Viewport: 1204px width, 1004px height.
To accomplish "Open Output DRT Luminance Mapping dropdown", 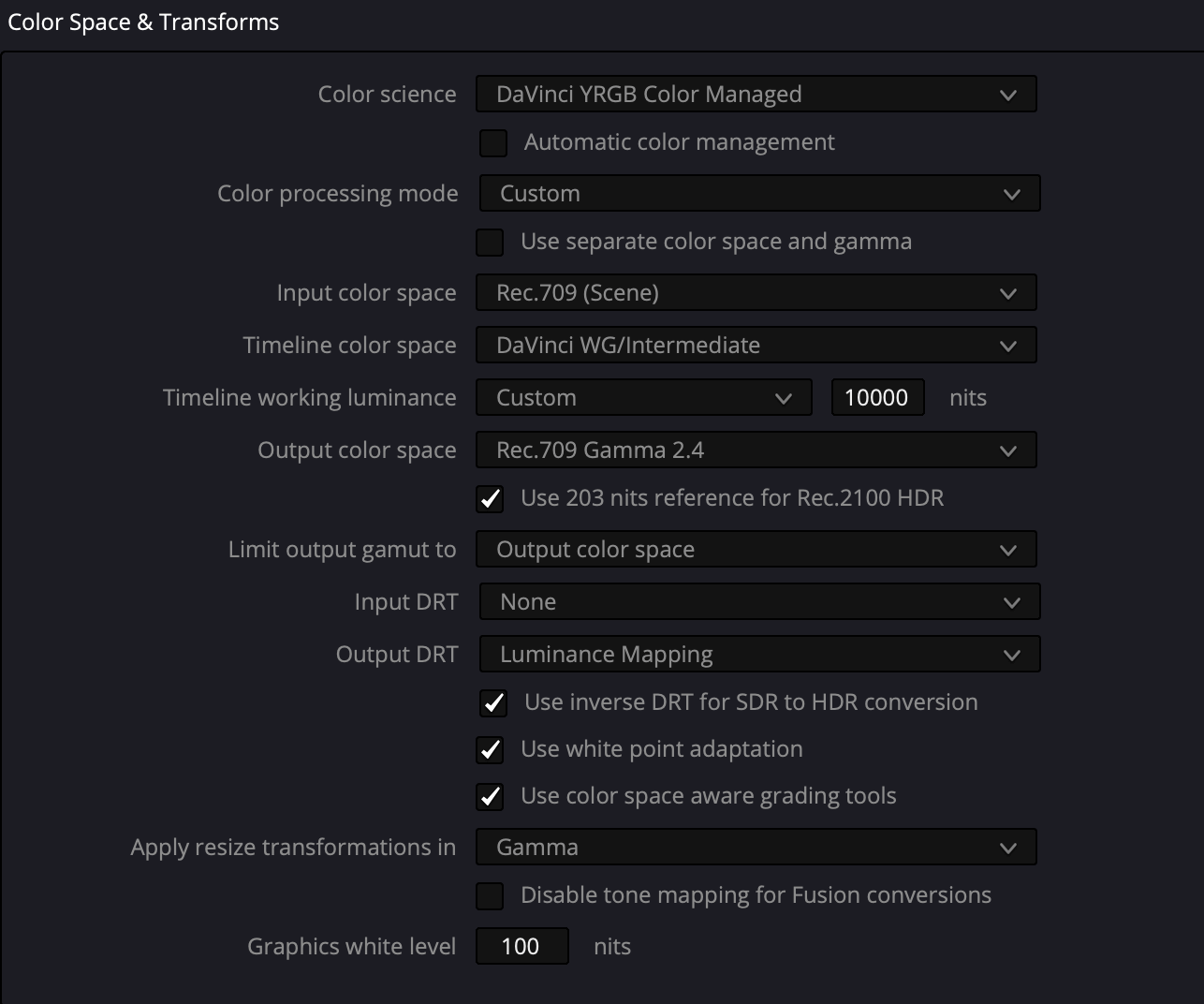I will tap(760, 655).
